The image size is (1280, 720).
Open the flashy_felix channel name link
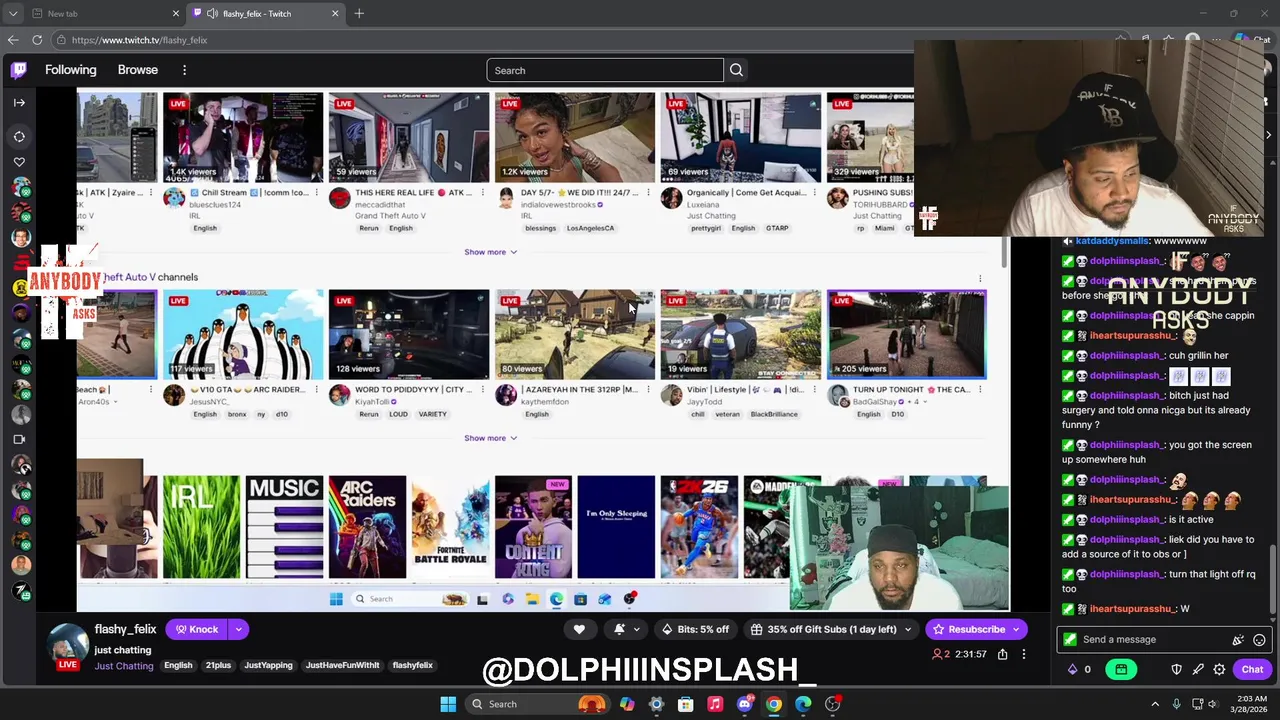pyautogui.click(x=125, y=629)
